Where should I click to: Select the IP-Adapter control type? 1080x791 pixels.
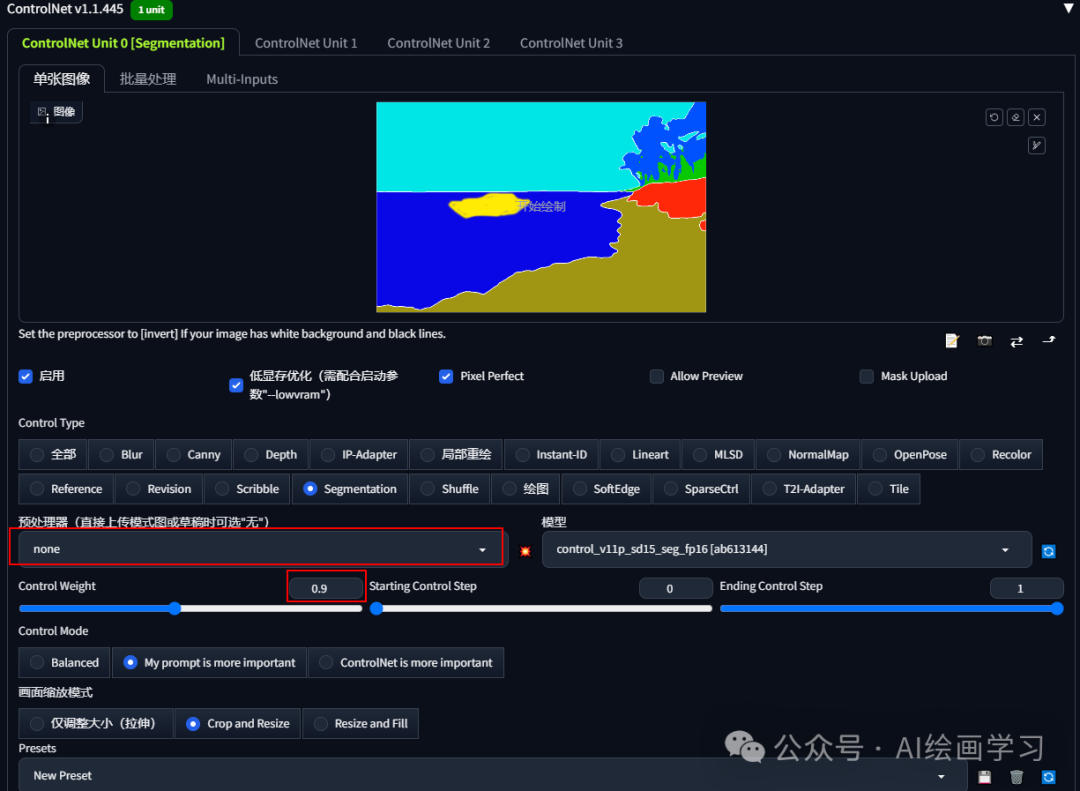point(359,455)
